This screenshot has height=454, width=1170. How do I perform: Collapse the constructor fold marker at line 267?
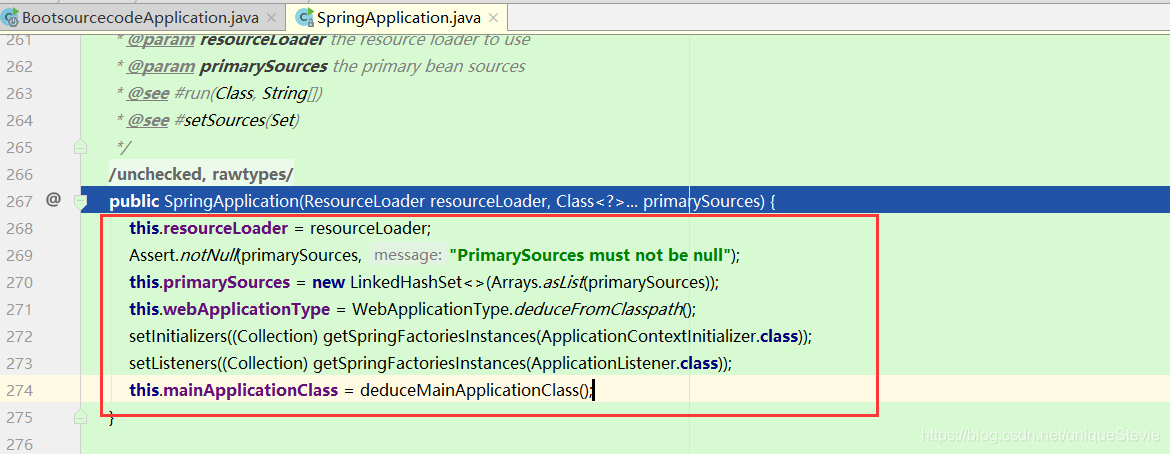(x=81, y=201)
